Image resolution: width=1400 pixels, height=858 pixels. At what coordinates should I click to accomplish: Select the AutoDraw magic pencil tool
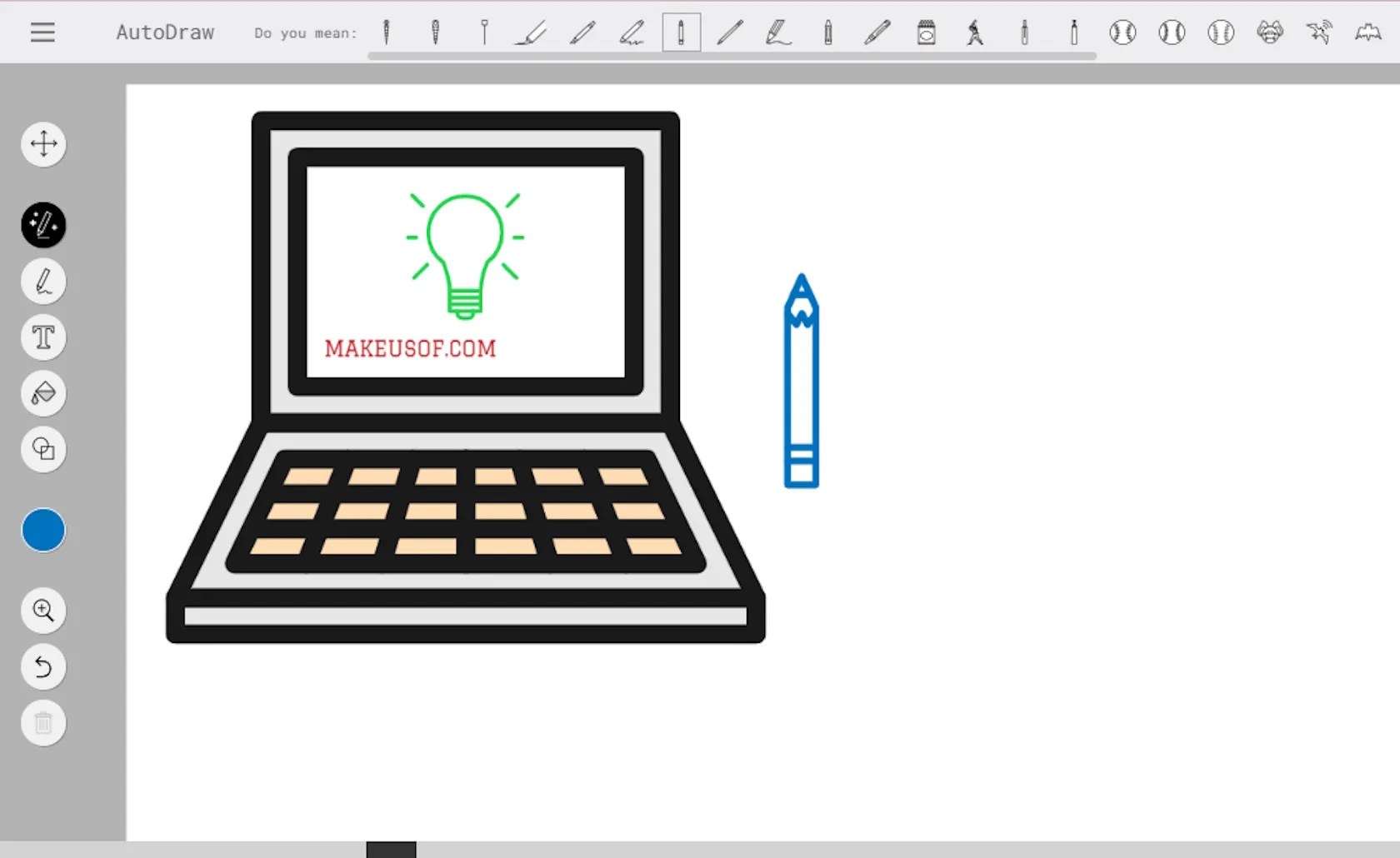pyautogui.click(x=43, y=225)
